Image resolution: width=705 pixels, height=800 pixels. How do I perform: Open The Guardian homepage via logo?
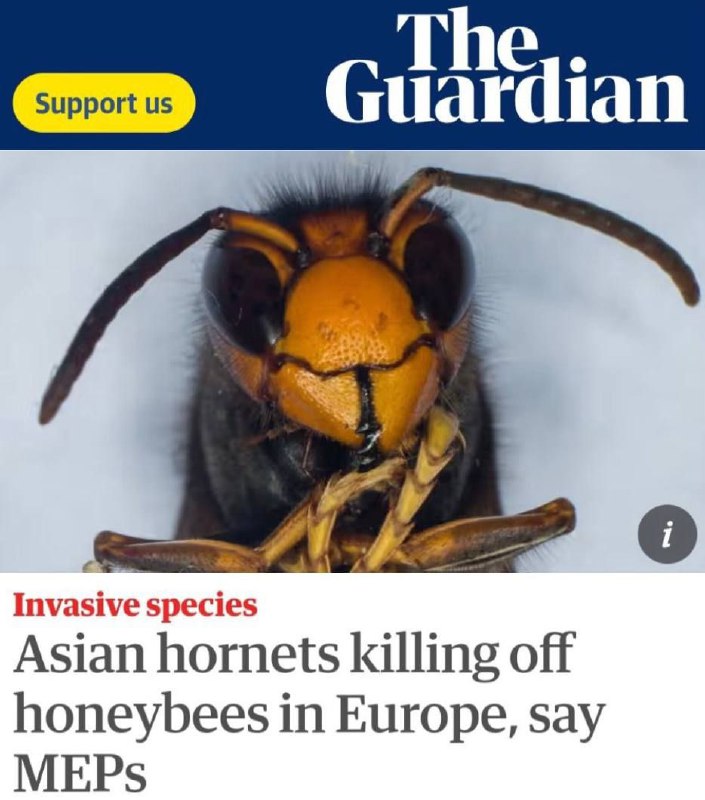[507, 66]
